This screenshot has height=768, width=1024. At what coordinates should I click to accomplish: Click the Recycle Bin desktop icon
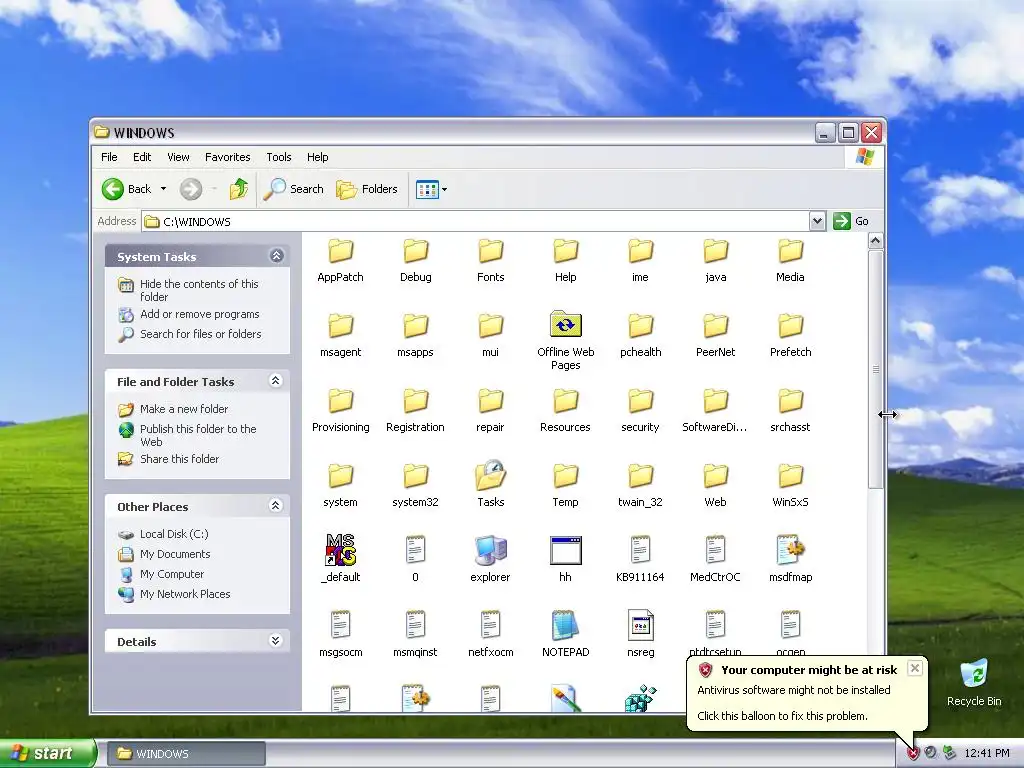(x=974, y=683)
